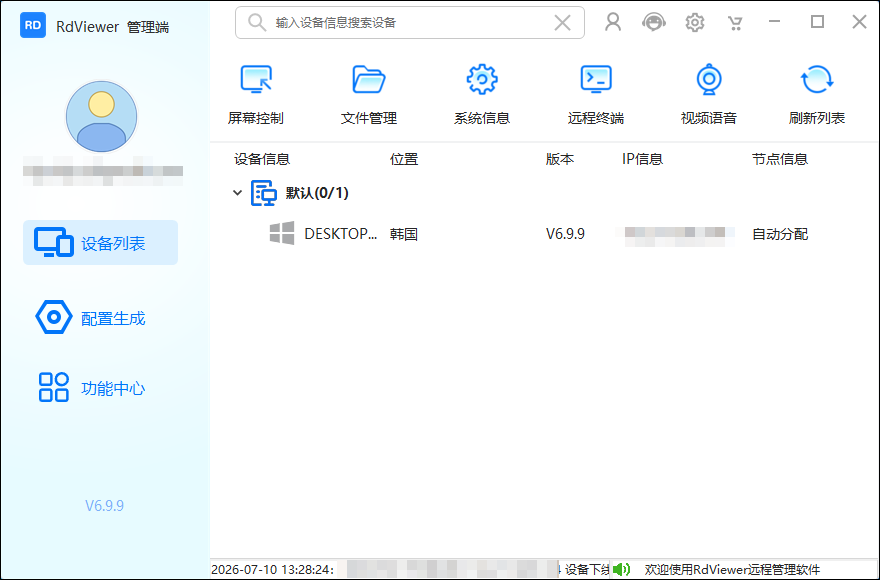Click the 韩国 location cell

point(404,234)
